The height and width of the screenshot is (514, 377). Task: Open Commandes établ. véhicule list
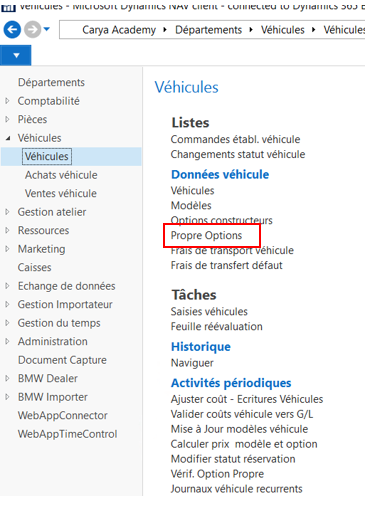click(235, 139)
